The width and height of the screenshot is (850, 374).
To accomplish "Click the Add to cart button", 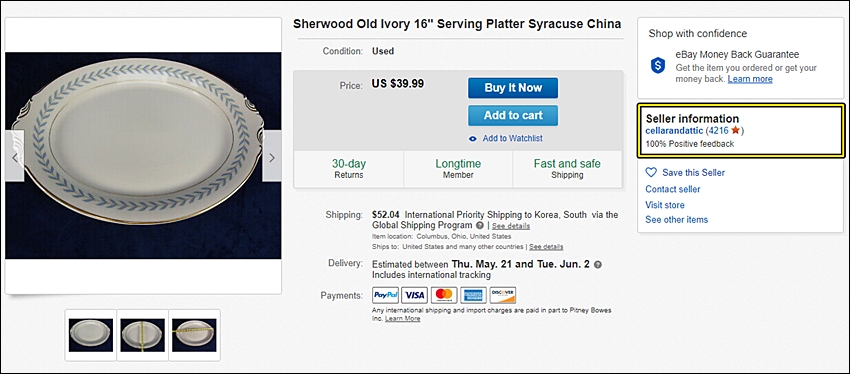I will (x=513, y=115).
